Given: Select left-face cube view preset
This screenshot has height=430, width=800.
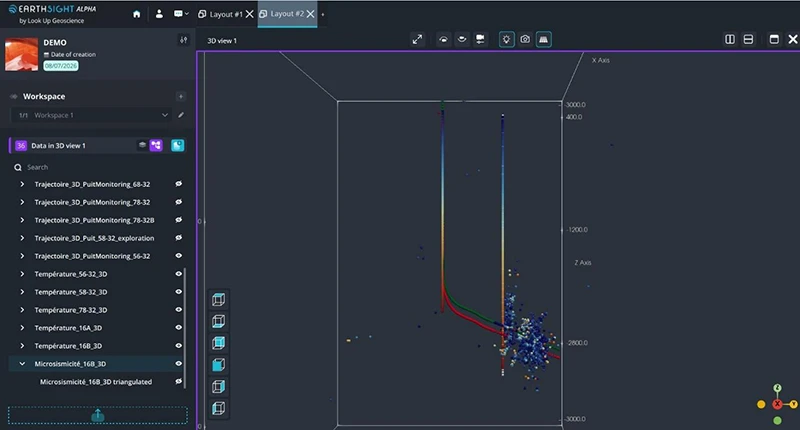Looking at the screenshot, I should [x=218, y=408].
